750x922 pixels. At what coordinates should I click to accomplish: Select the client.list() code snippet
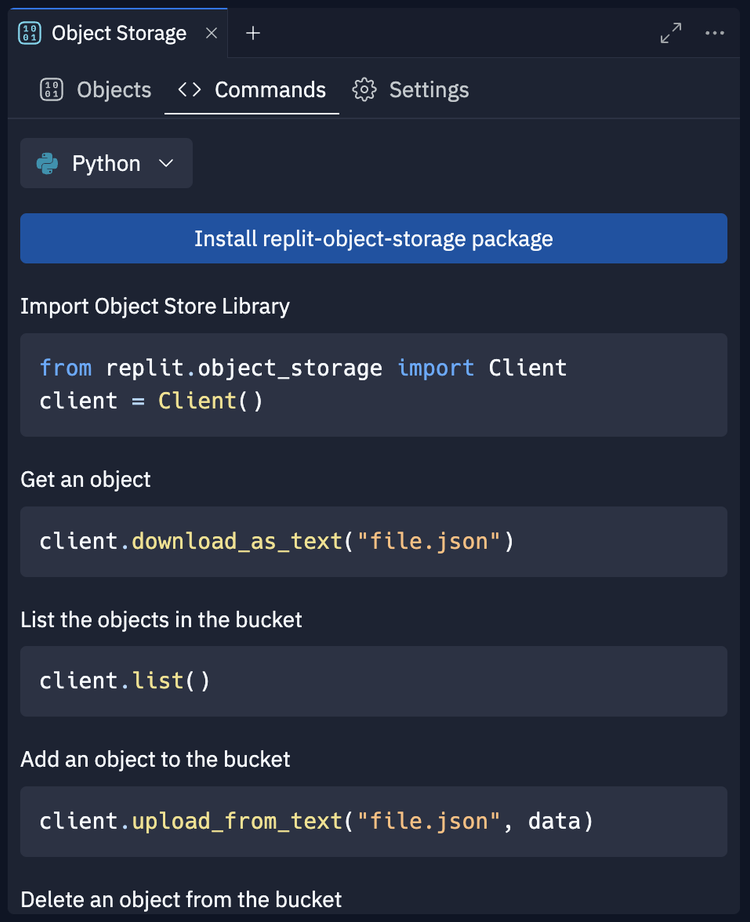[x=373, y=681]
